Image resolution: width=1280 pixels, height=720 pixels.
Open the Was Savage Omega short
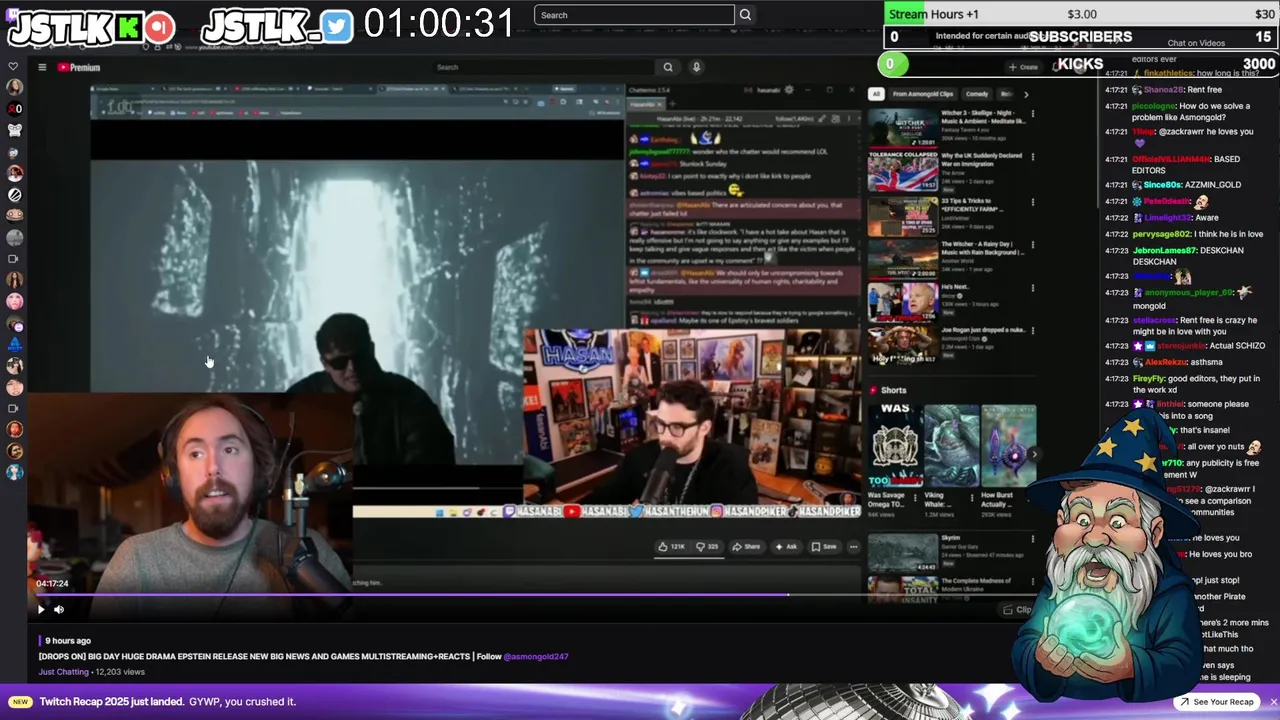(894, 446)
